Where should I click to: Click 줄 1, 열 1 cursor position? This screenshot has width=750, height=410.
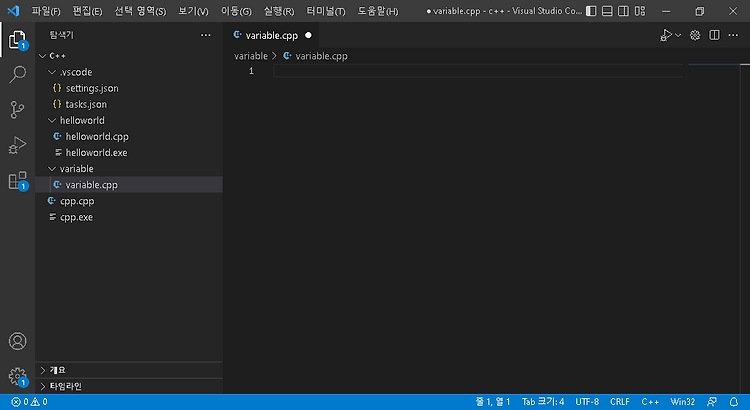pyautogui.click(x=493, y=402)
